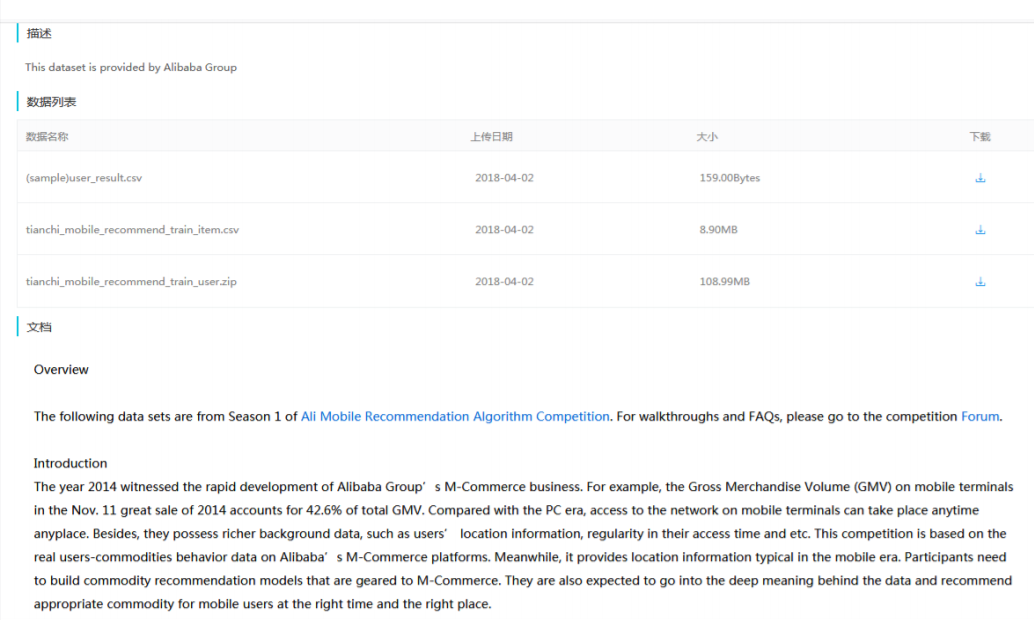Open the competition Forum link
Screen dimensions: 1034x620
[980, 416]
